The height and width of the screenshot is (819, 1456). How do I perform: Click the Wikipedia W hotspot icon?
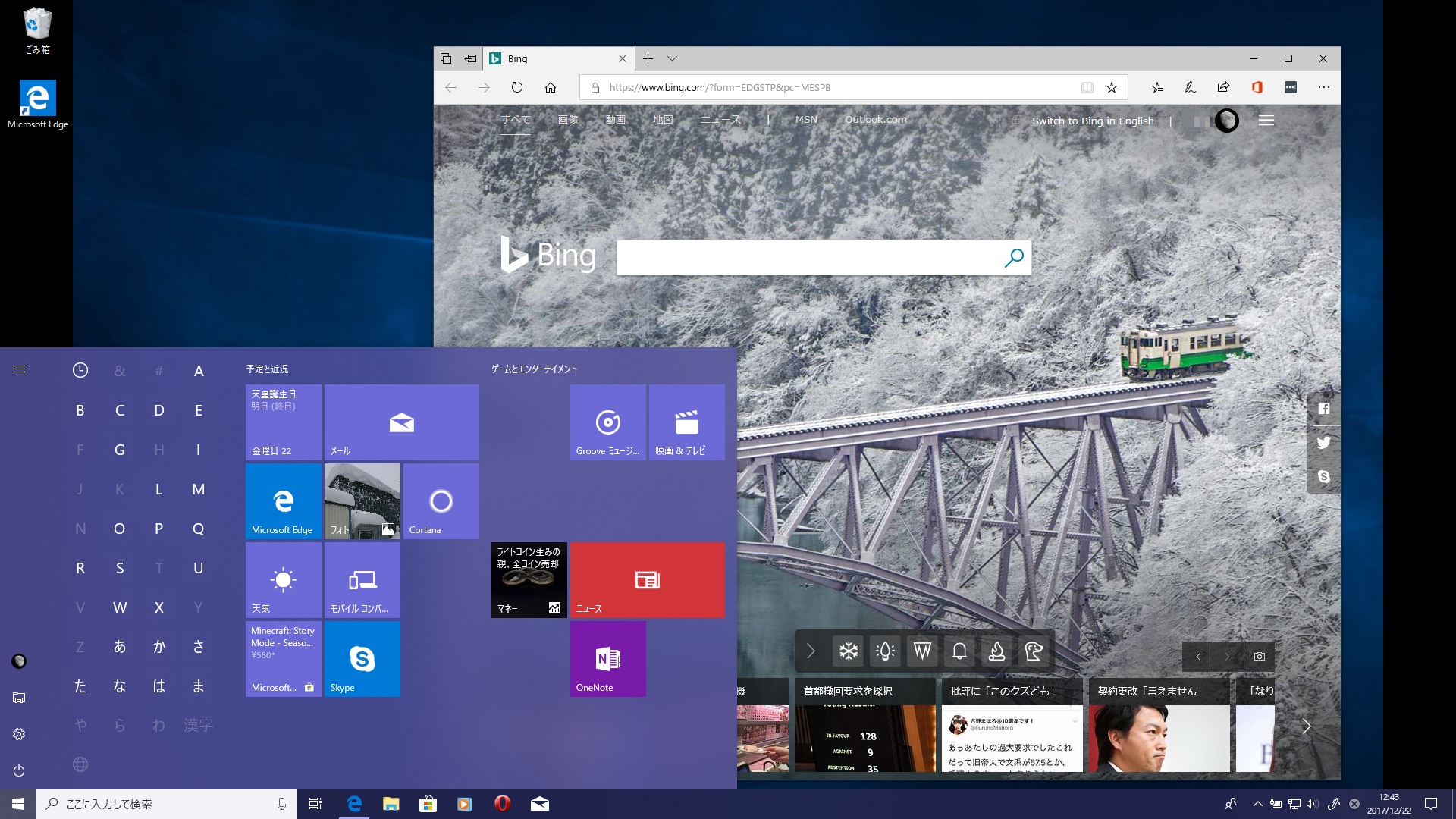tap(922, 651)
